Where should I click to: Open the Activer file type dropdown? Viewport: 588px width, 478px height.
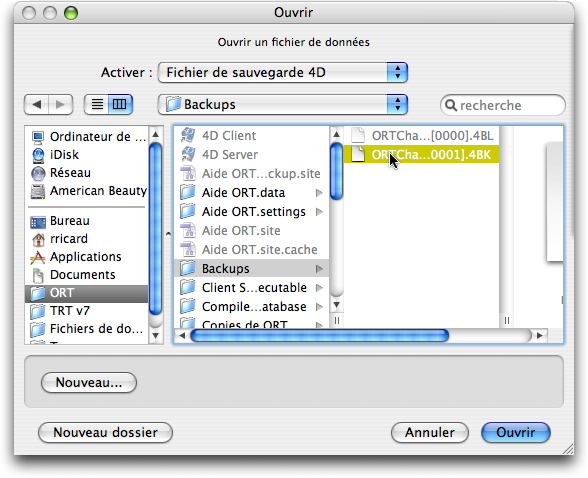(x=283, y=72)
